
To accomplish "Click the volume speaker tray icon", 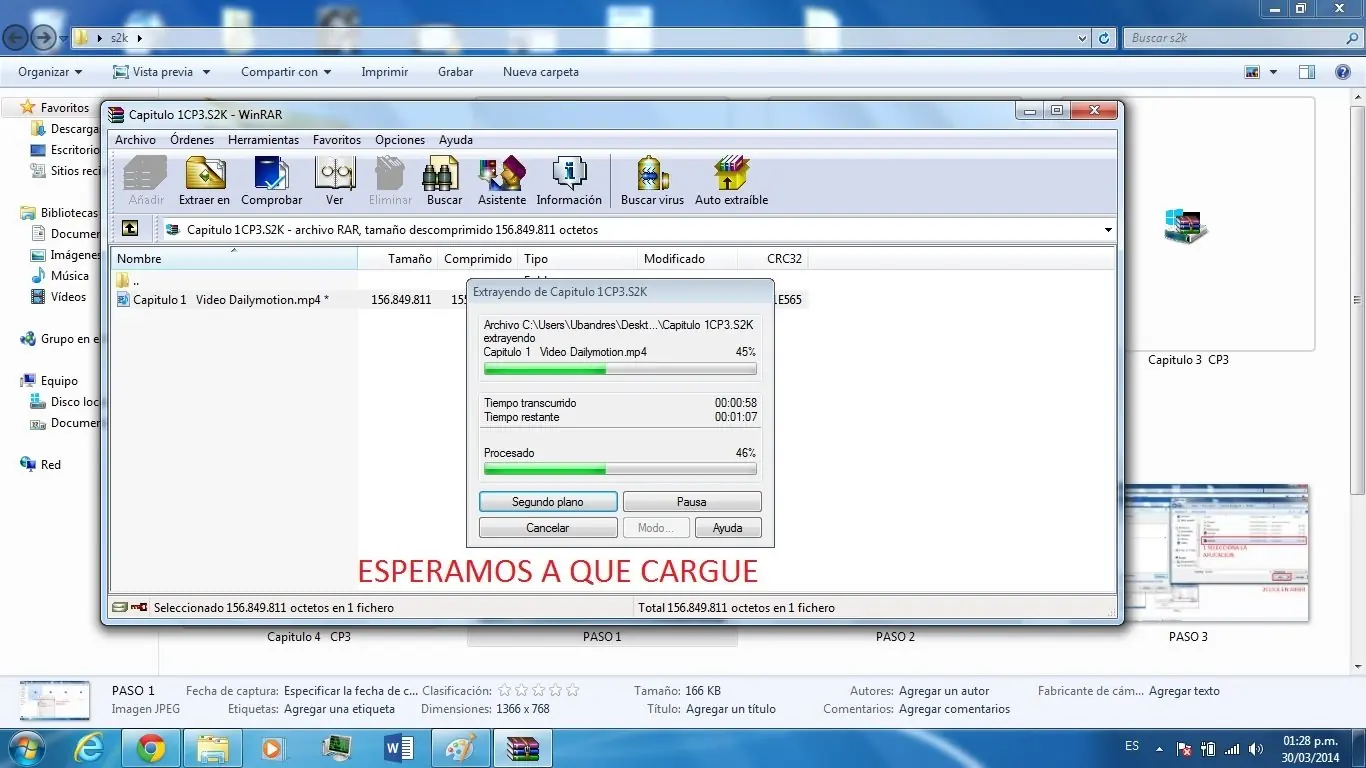I will tap(1255, 749).
